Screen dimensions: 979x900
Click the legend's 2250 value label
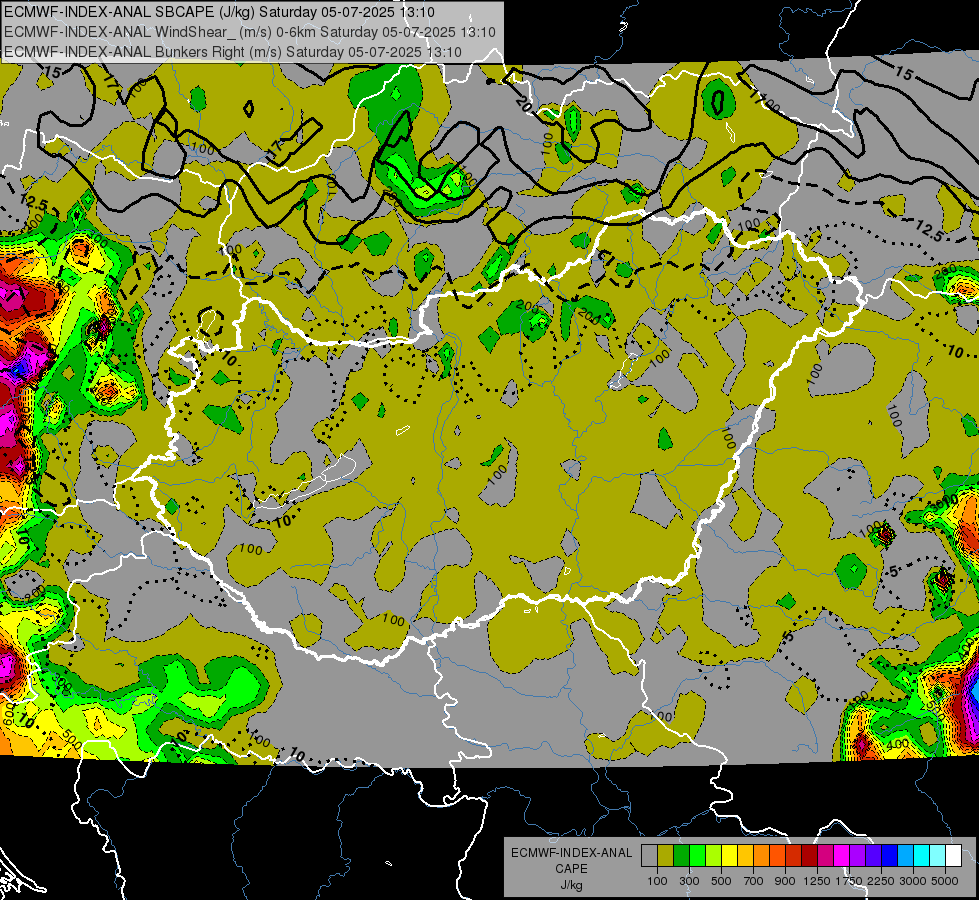coord(881,881)
